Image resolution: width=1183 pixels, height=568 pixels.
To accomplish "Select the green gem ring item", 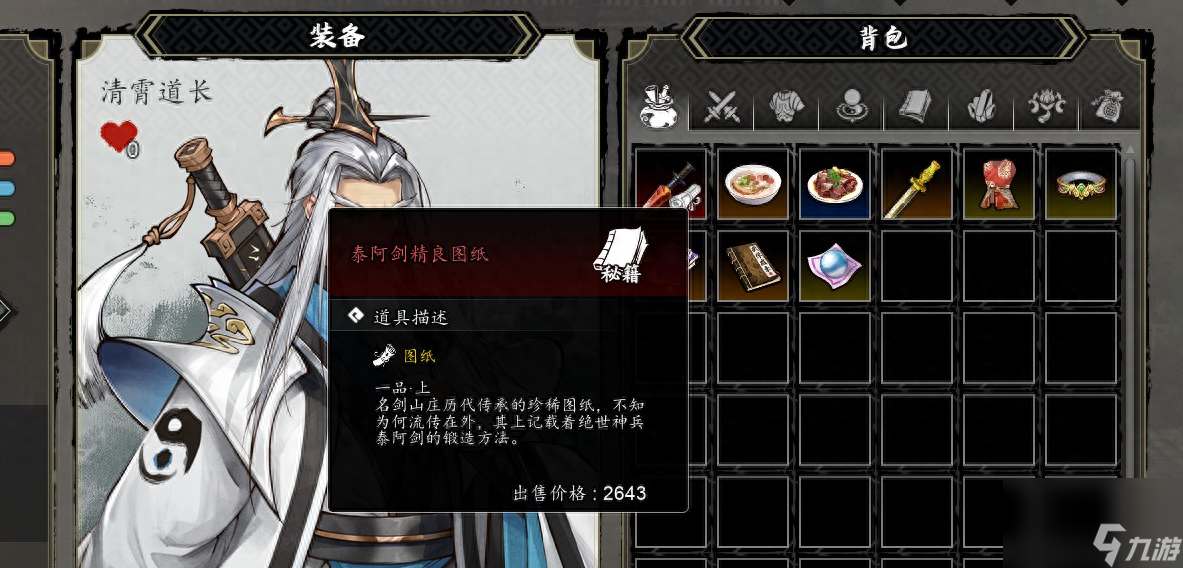I will (1081, 184).
